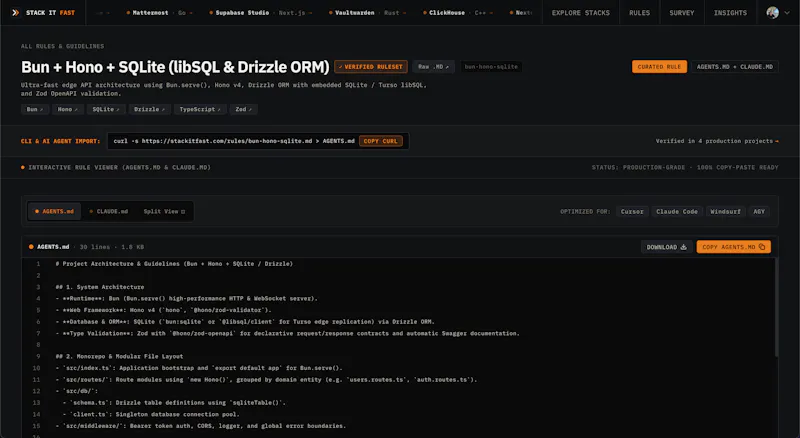Click the AGENTS.md file name header
The width and height of the screenshot is (800, 438).
point(53,247)
